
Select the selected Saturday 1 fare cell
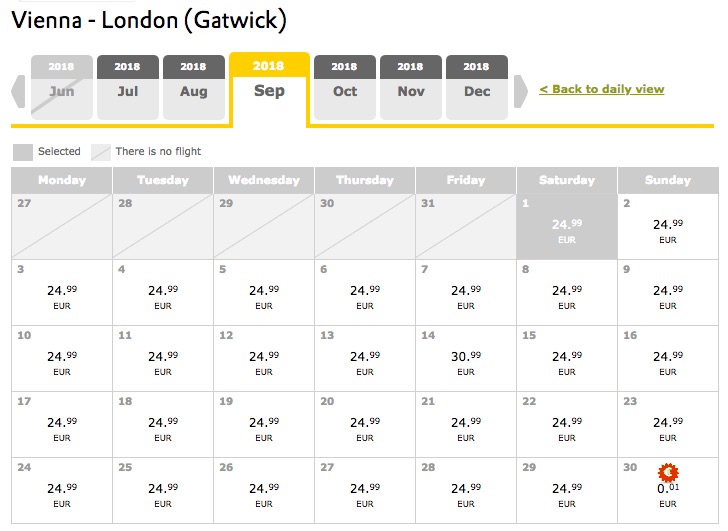(x=567, y=227)
